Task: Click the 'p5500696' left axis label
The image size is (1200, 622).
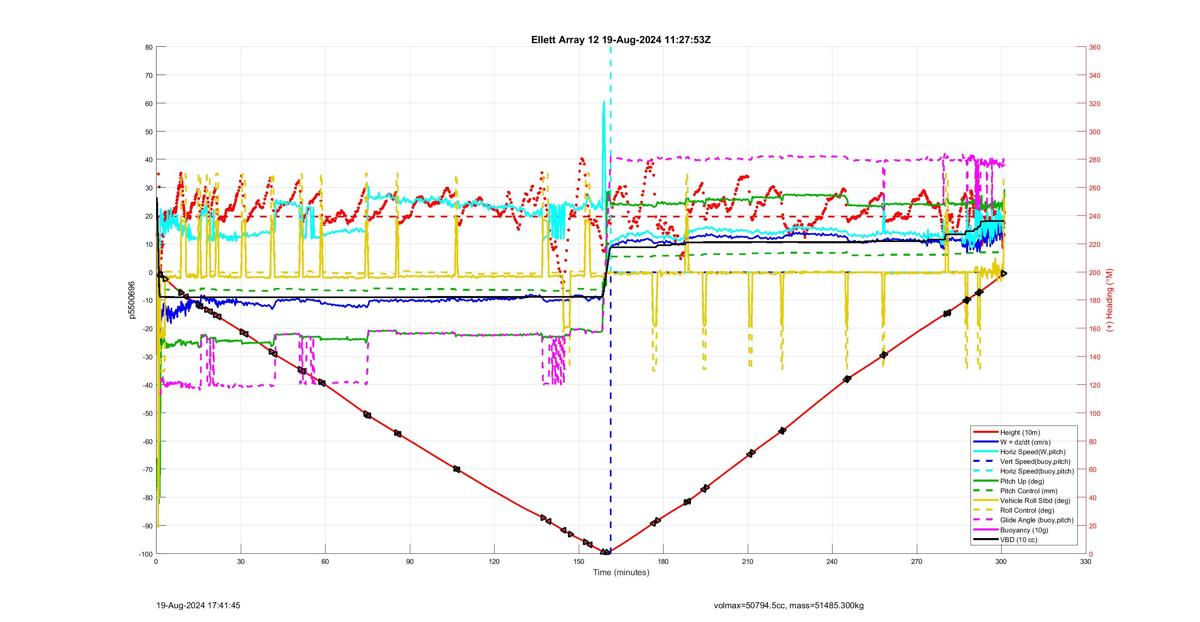Action: 130,300
